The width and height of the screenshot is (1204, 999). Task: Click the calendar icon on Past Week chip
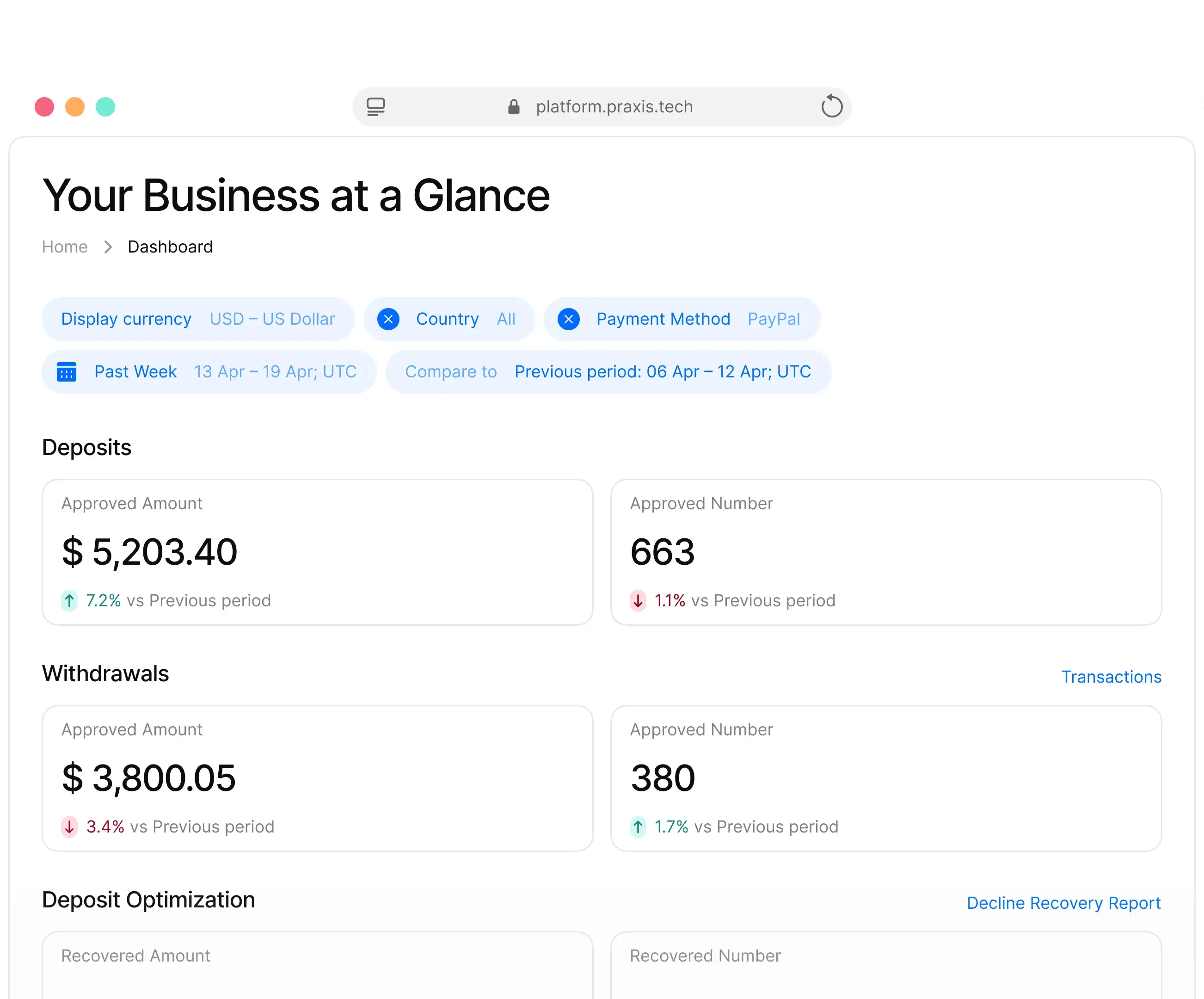pos(67,371)
